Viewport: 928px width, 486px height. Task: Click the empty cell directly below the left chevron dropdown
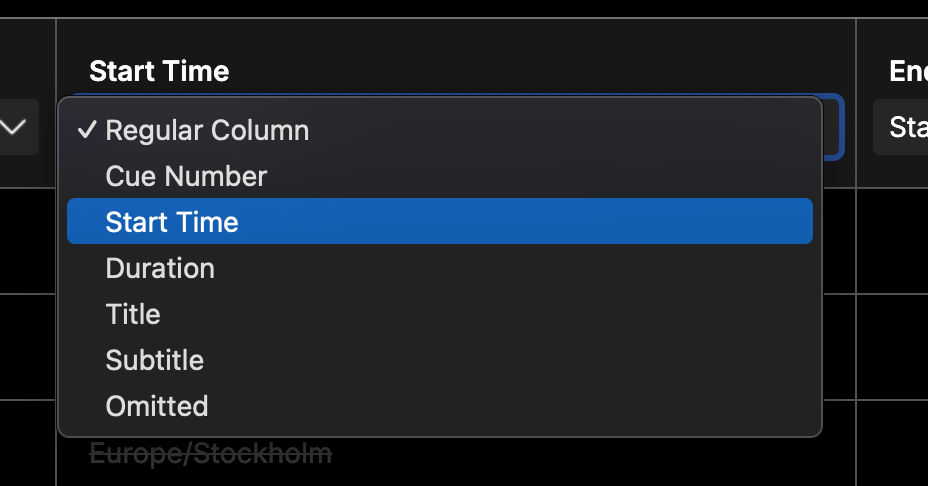27,240
